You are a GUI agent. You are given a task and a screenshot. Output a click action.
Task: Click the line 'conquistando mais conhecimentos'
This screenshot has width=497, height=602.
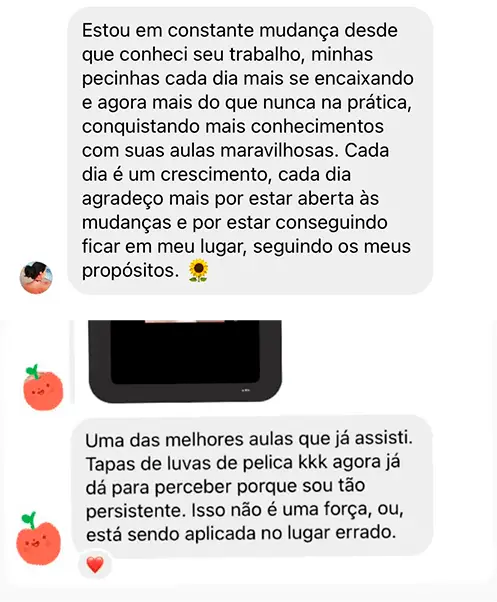[x=233, y=127]
